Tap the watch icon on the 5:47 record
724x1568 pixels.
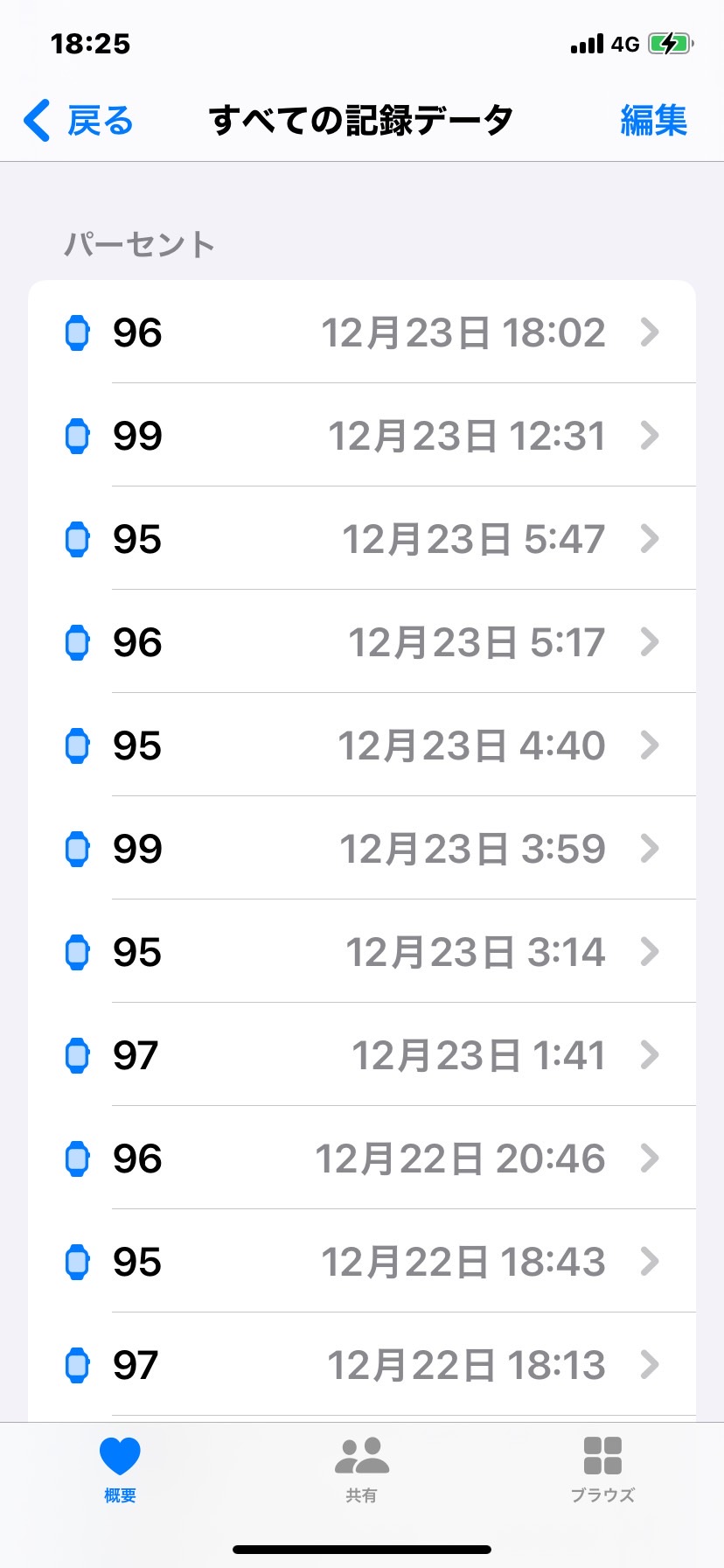click(78, 539)
